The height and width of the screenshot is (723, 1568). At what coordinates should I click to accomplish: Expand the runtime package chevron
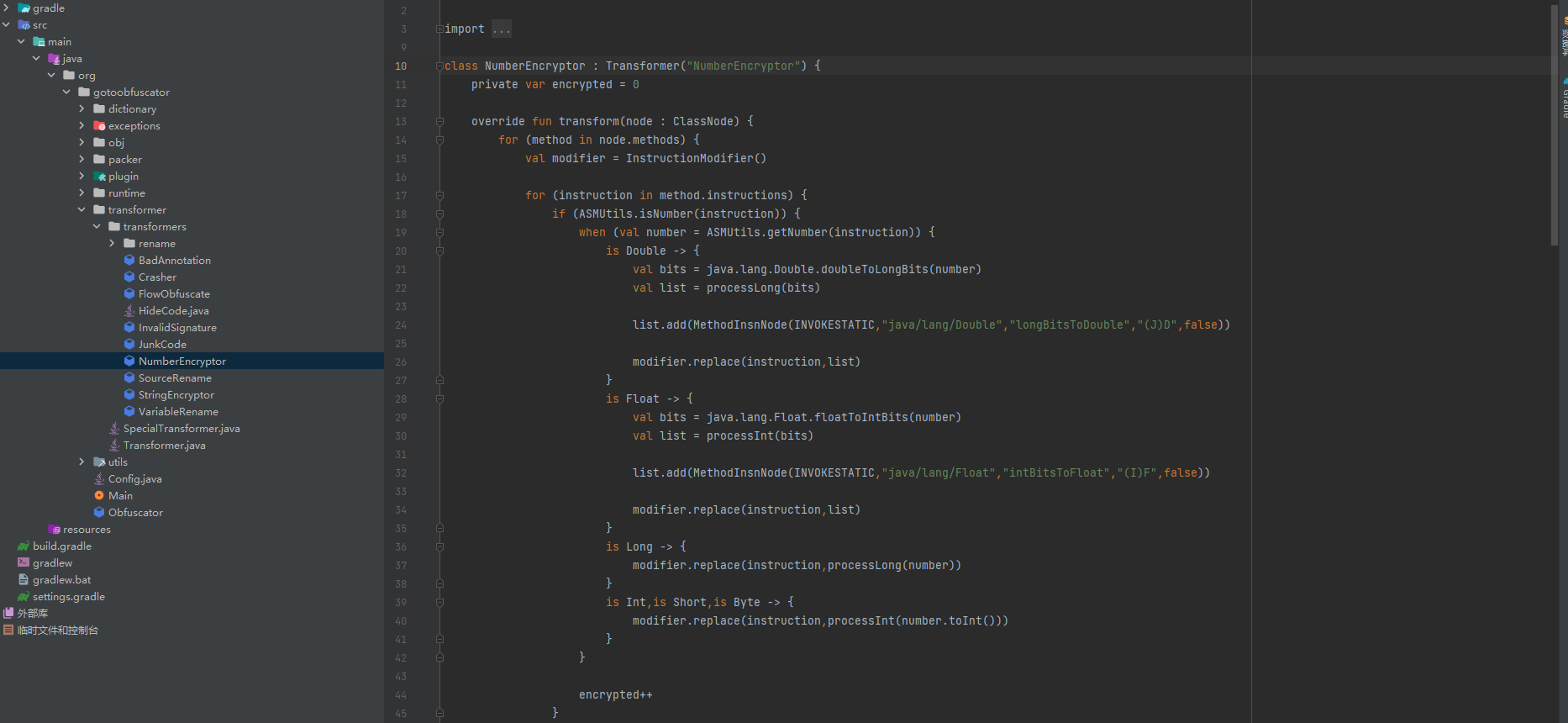click(x=82, y=193)
